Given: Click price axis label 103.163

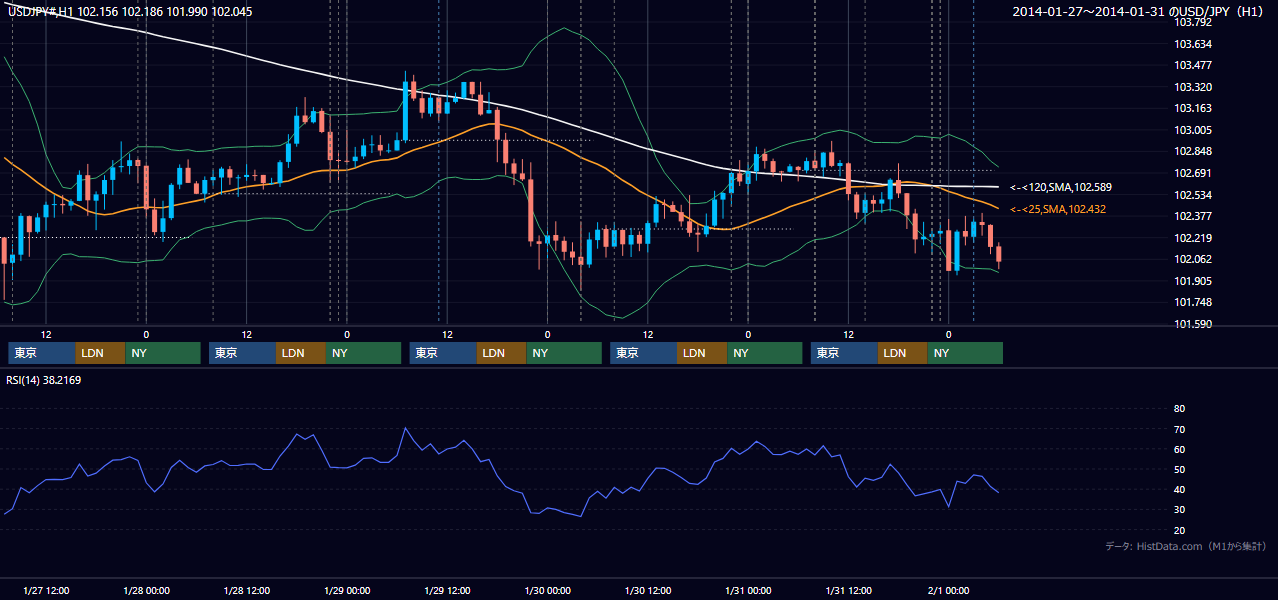Looking at the screenshot, I should (1193, 108).
